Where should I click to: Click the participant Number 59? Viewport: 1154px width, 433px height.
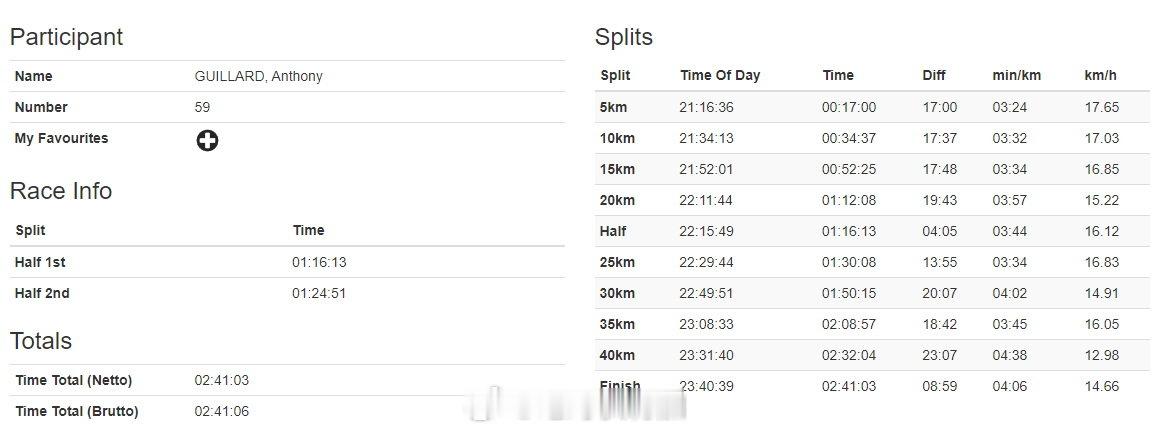tap(202, 108)
